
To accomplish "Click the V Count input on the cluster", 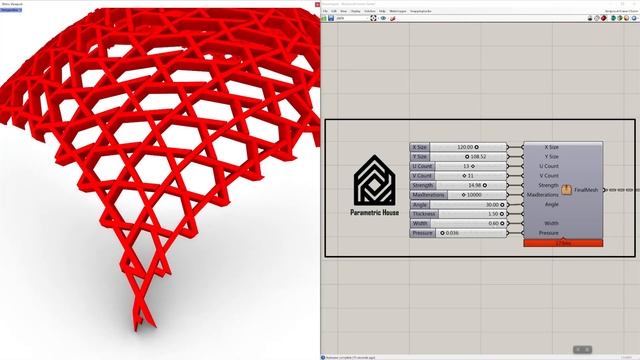I will [549, 176].
